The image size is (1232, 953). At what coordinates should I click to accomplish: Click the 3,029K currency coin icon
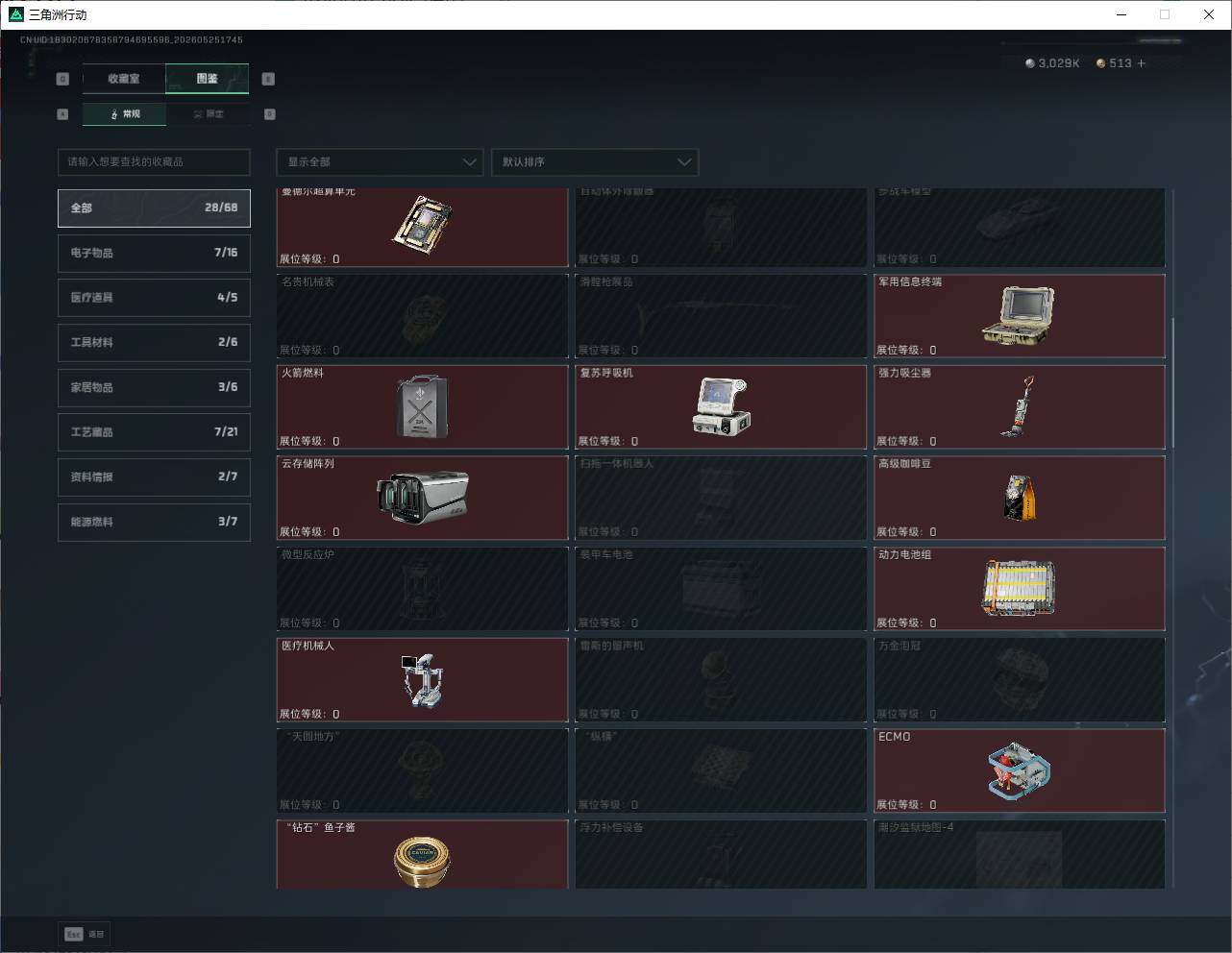[1030, 63]
